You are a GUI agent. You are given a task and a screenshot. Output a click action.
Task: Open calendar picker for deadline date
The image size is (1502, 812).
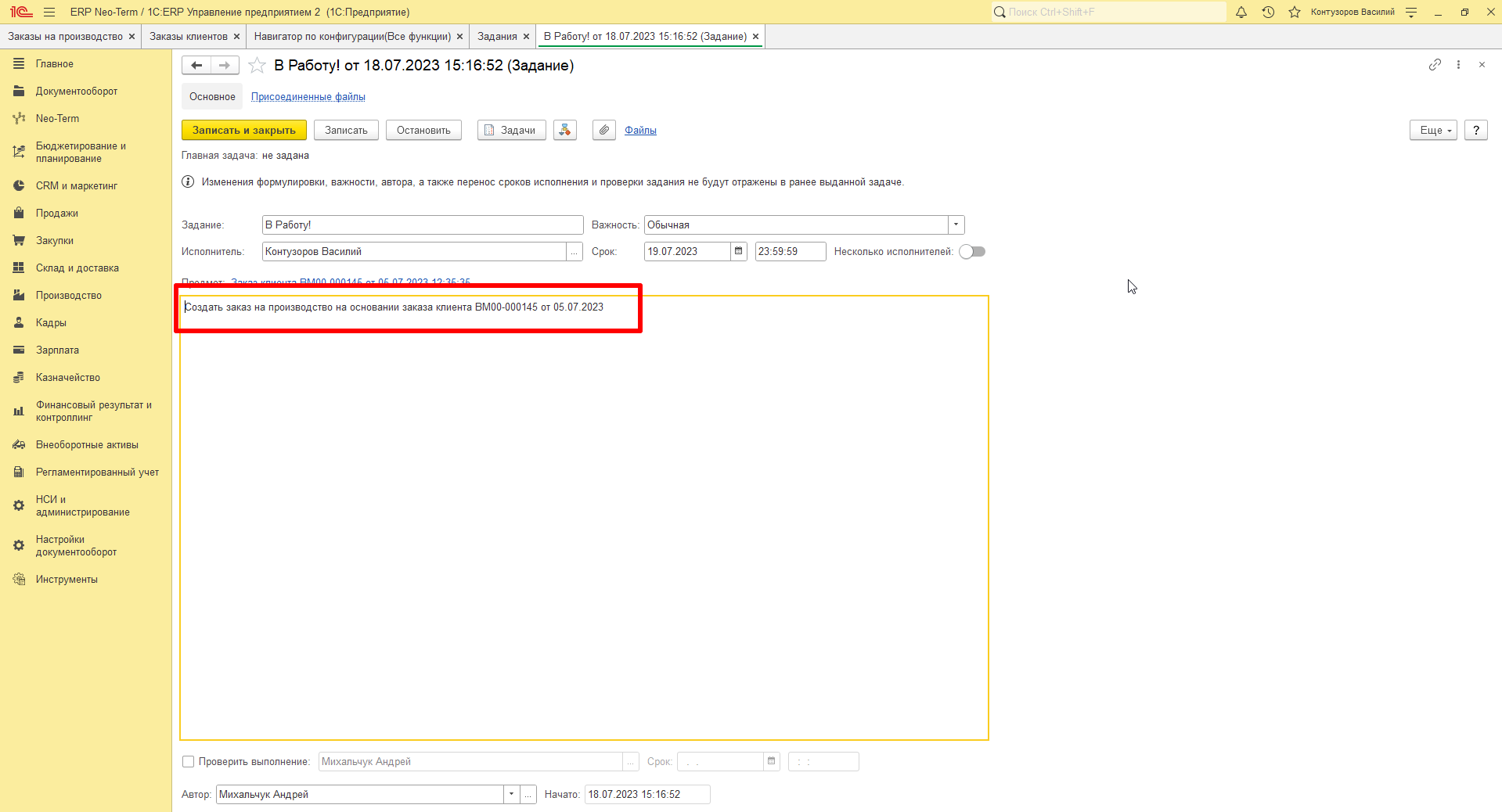pyautogui.click(x=738, y=251)
